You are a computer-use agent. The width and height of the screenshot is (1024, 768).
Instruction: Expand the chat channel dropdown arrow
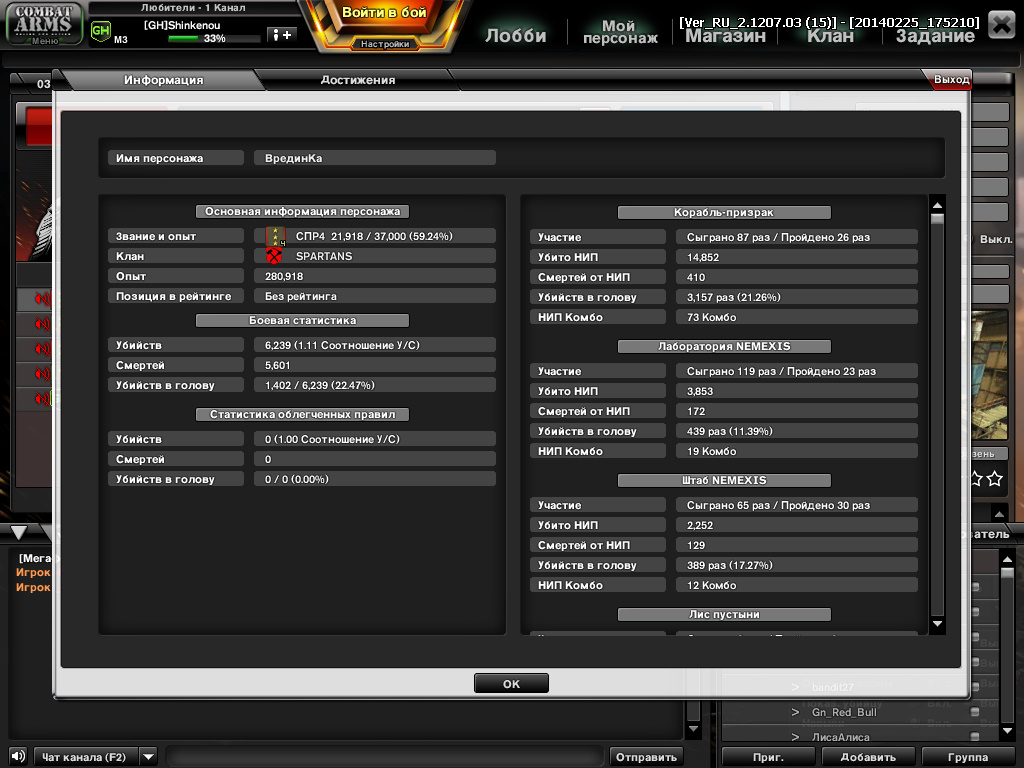[x=149, y=757]
